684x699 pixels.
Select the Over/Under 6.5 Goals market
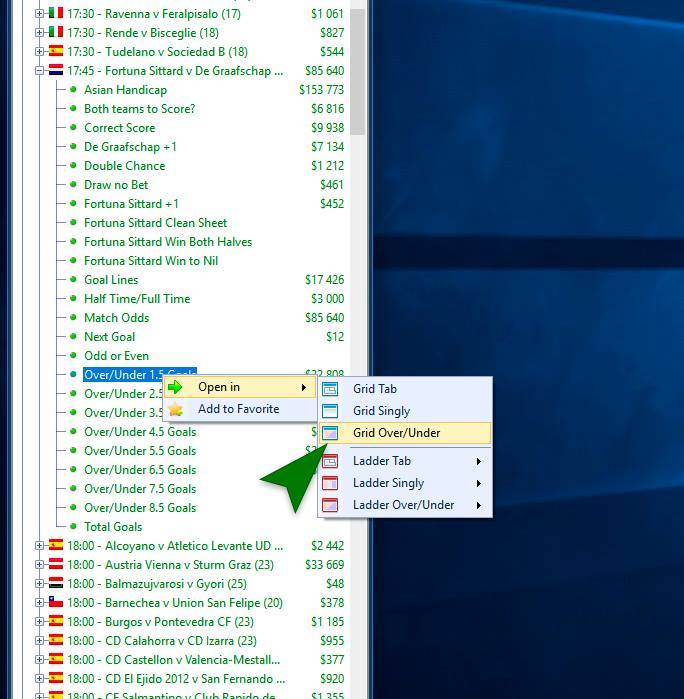(x=140, y=469)
